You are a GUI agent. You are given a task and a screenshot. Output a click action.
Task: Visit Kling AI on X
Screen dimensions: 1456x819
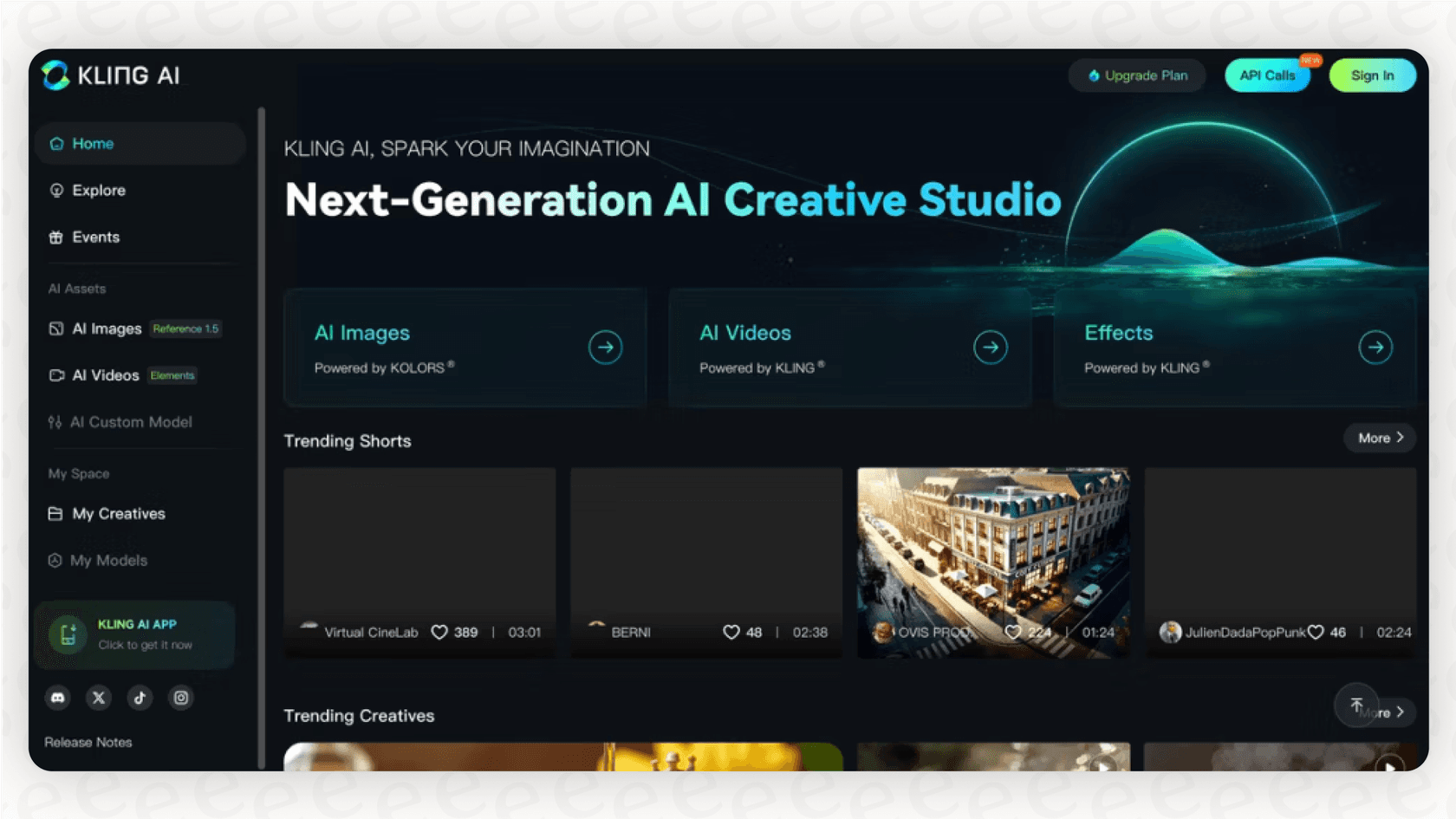98,697
